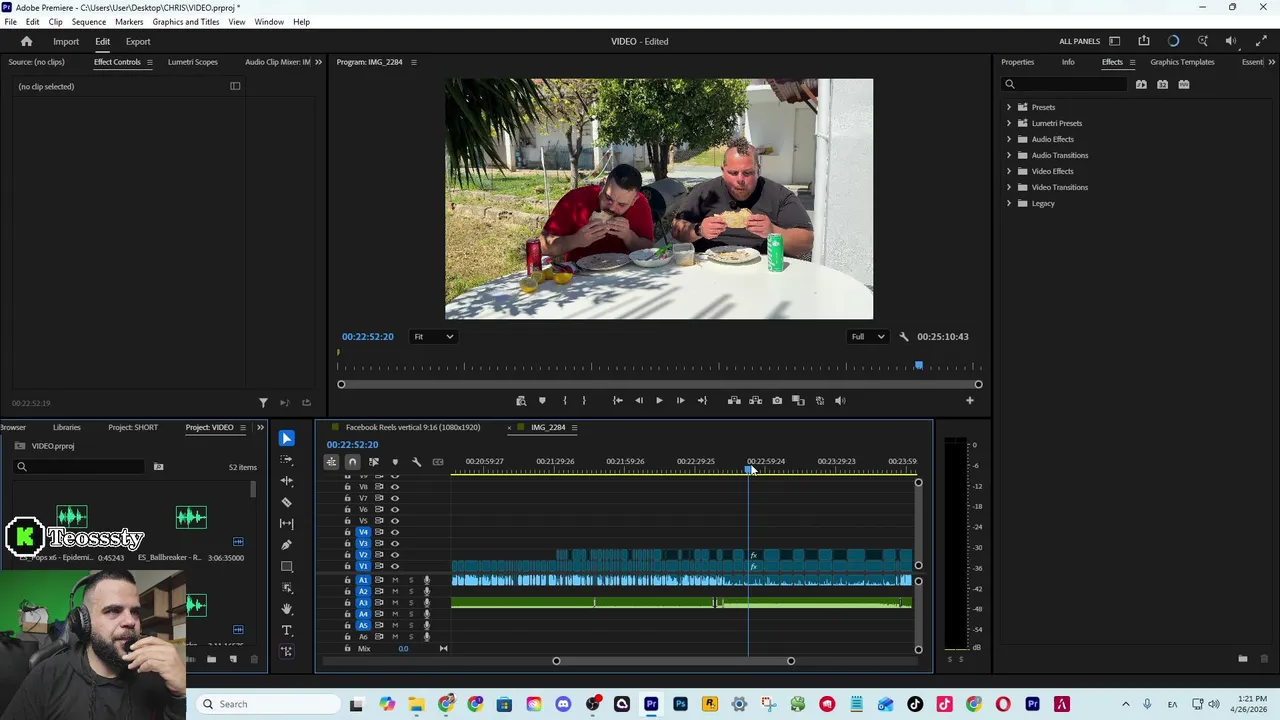Viewport: 1280px width, 720px height.
Task: Expand the Presets folder
Action: [1009, 107]
